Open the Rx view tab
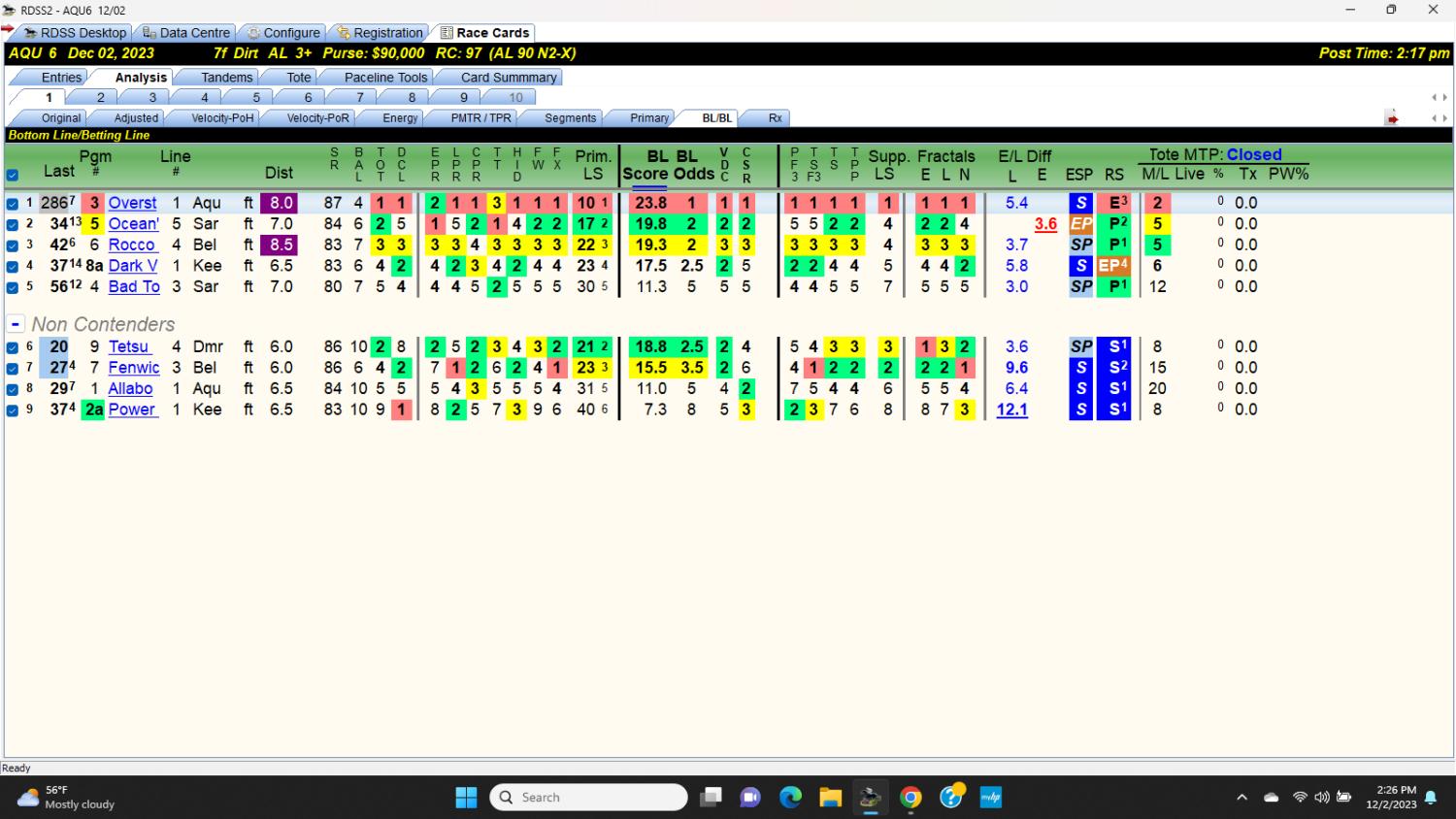The height and width of the screenshot is (819, 1456). point(775,118)
